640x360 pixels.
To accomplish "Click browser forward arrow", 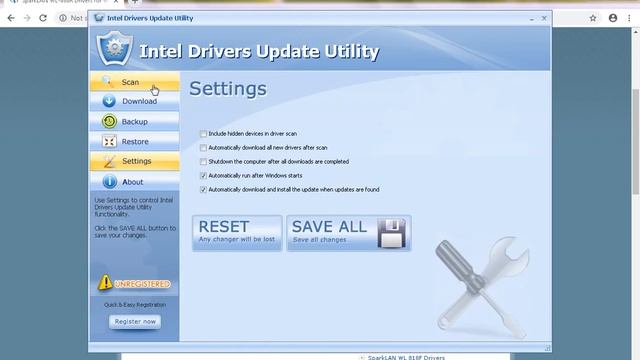I will pyautogui.click(x=27, y=18).
